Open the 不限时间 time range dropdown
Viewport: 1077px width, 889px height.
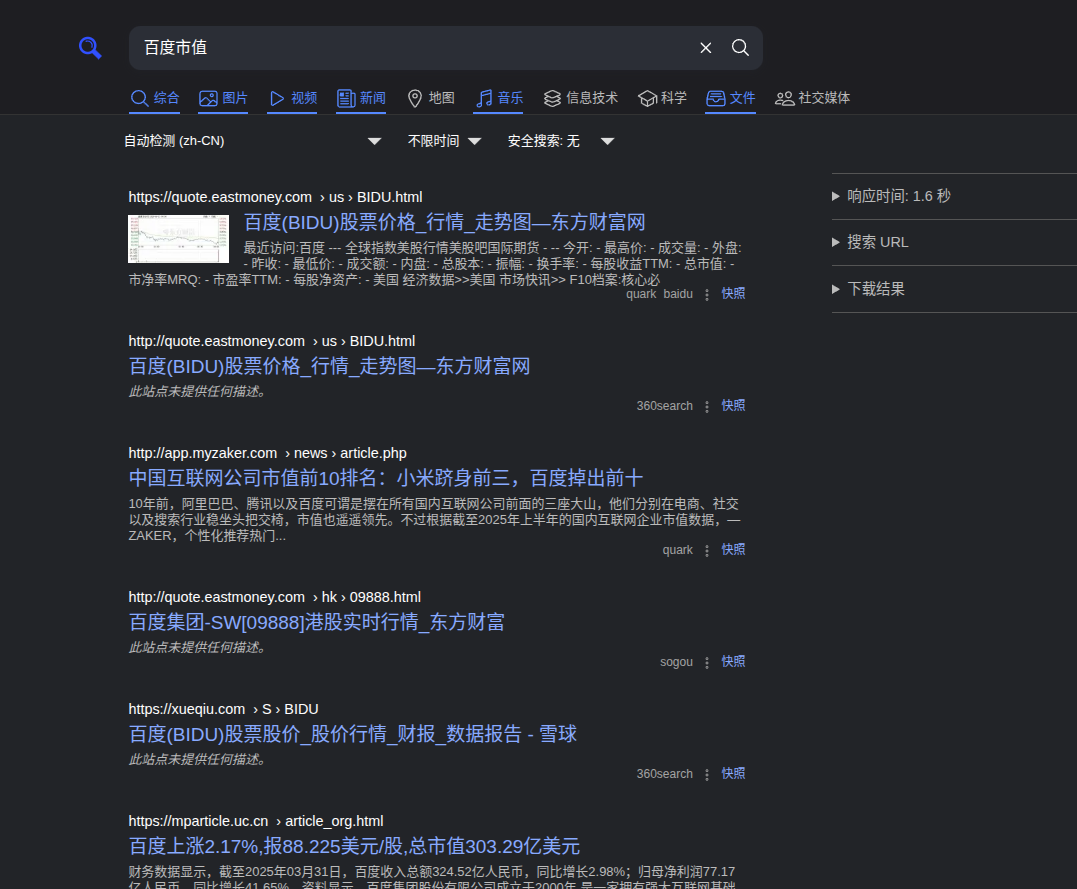pos(445,141)
